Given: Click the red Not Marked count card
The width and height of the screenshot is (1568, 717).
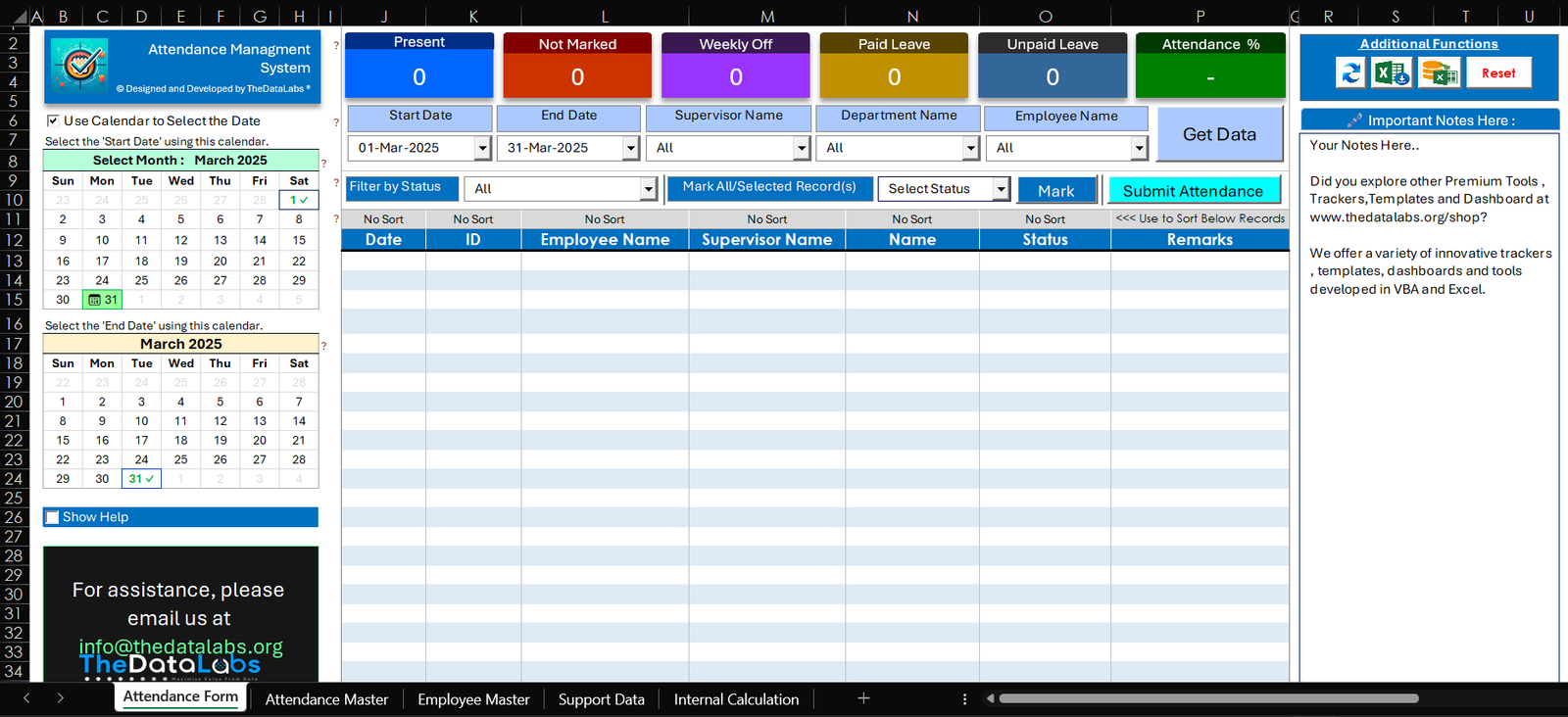Looking at the screenshot, I should coord(577,66).
